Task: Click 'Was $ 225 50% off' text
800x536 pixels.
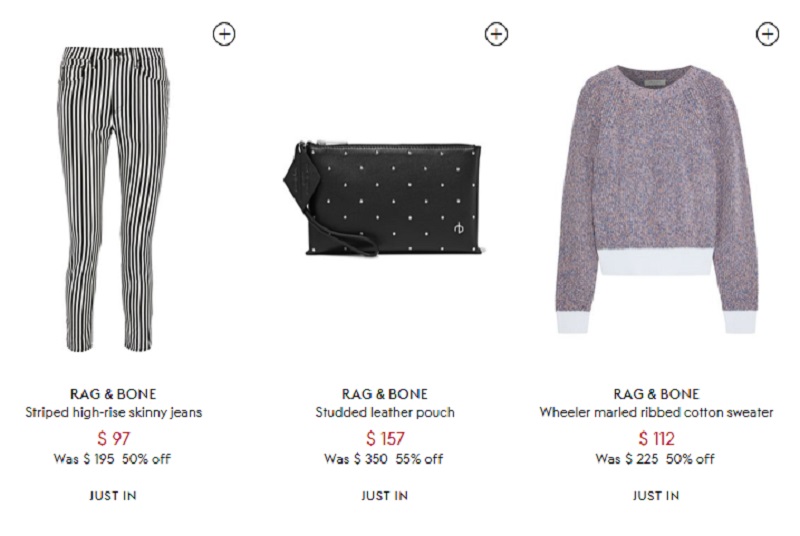Action: click(x=655, y=459)
